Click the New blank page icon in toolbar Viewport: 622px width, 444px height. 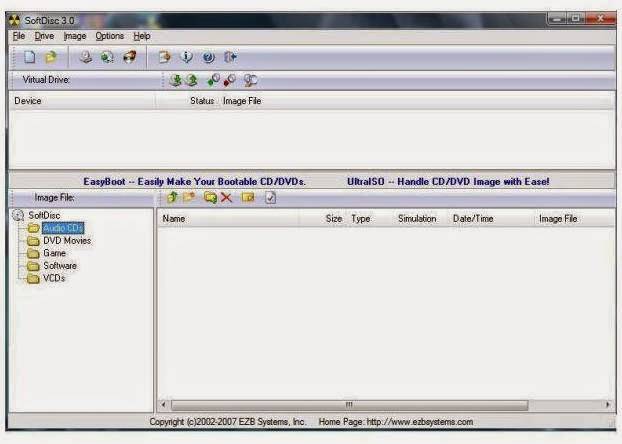coord(29,58)
